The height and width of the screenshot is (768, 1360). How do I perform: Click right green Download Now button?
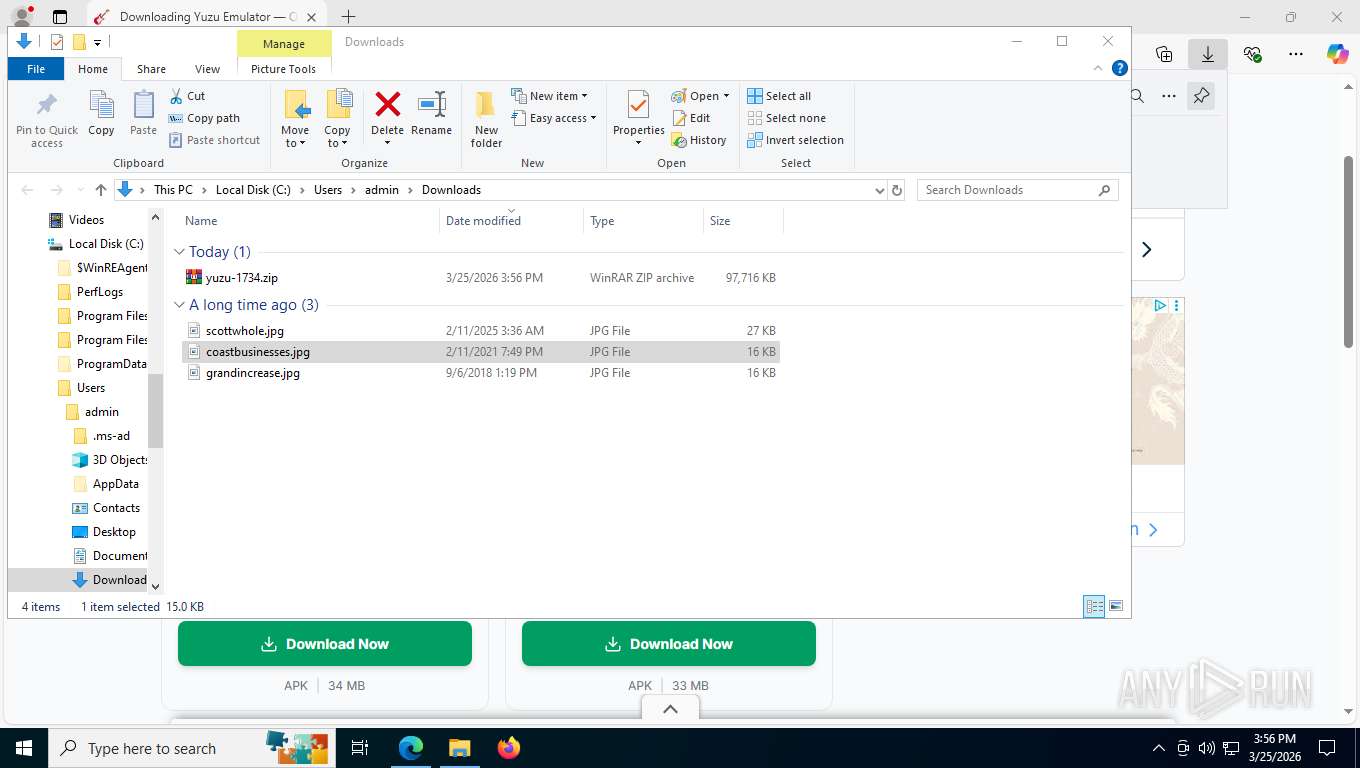669,644
